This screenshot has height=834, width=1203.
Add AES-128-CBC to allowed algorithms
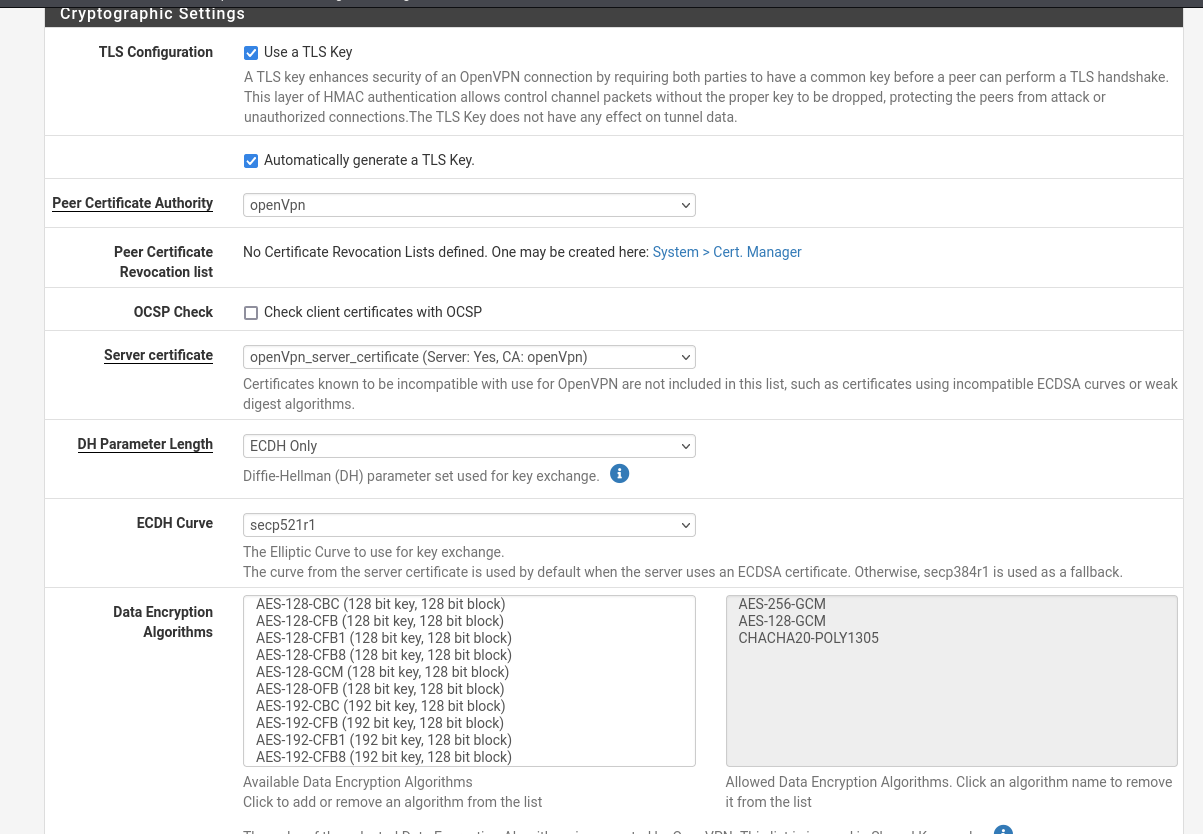coord(380,604)
